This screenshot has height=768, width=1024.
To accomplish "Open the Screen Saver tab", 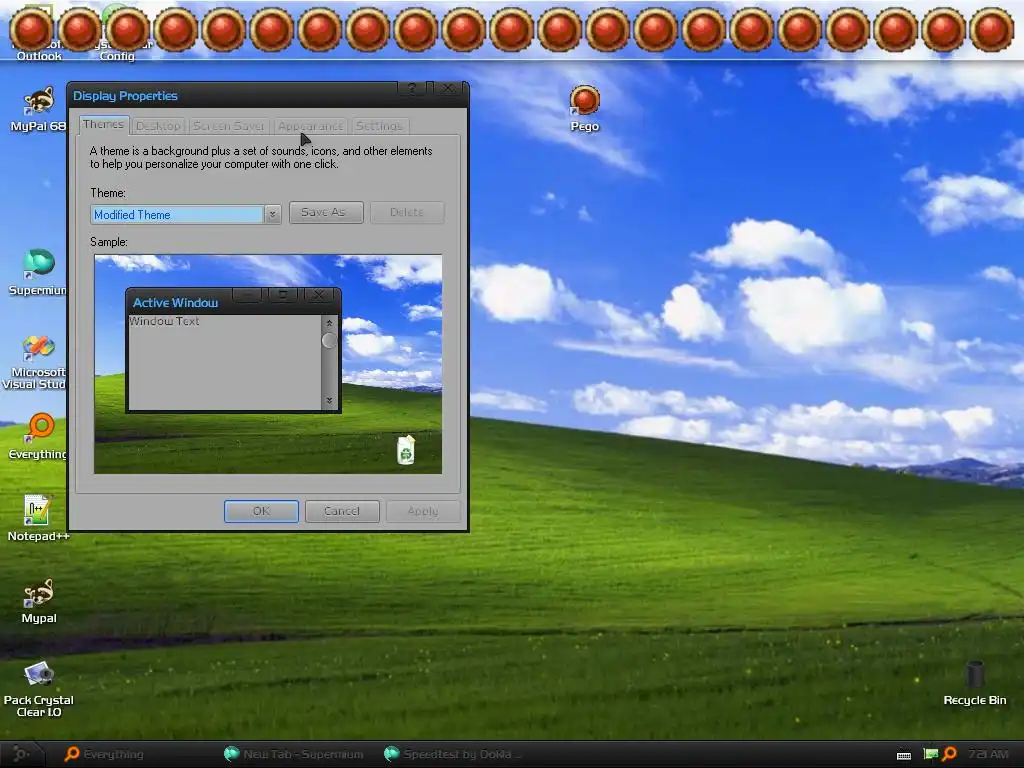I will coord(229,125).
